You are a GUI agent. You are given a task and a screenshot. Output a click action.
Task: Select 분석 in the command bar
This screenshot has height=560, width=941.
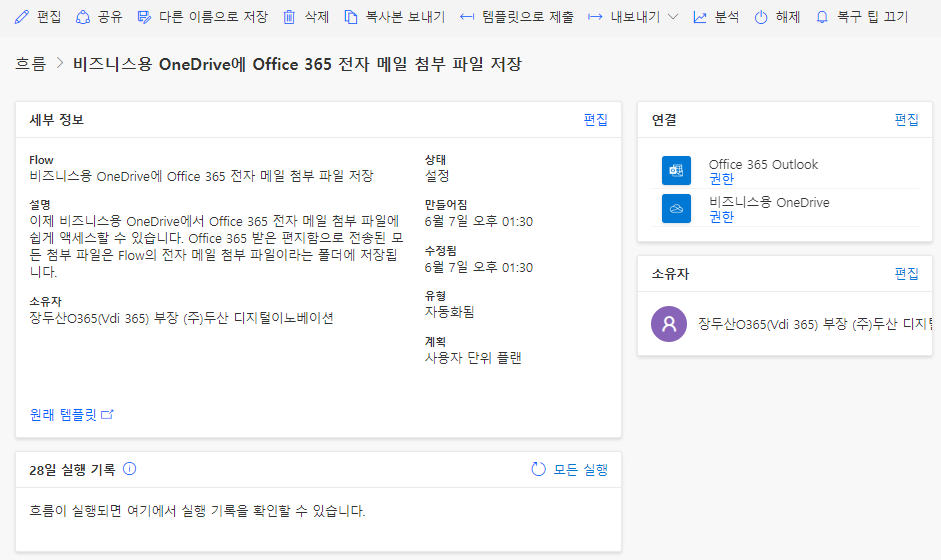click(x=727, y=17)
